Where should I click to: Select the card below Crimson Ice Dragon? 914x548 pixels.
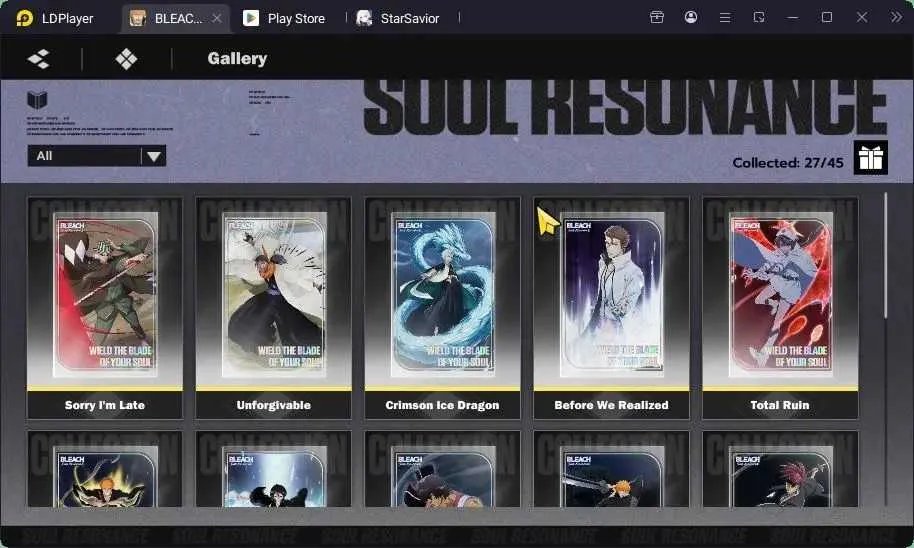(x=442, y=469)
